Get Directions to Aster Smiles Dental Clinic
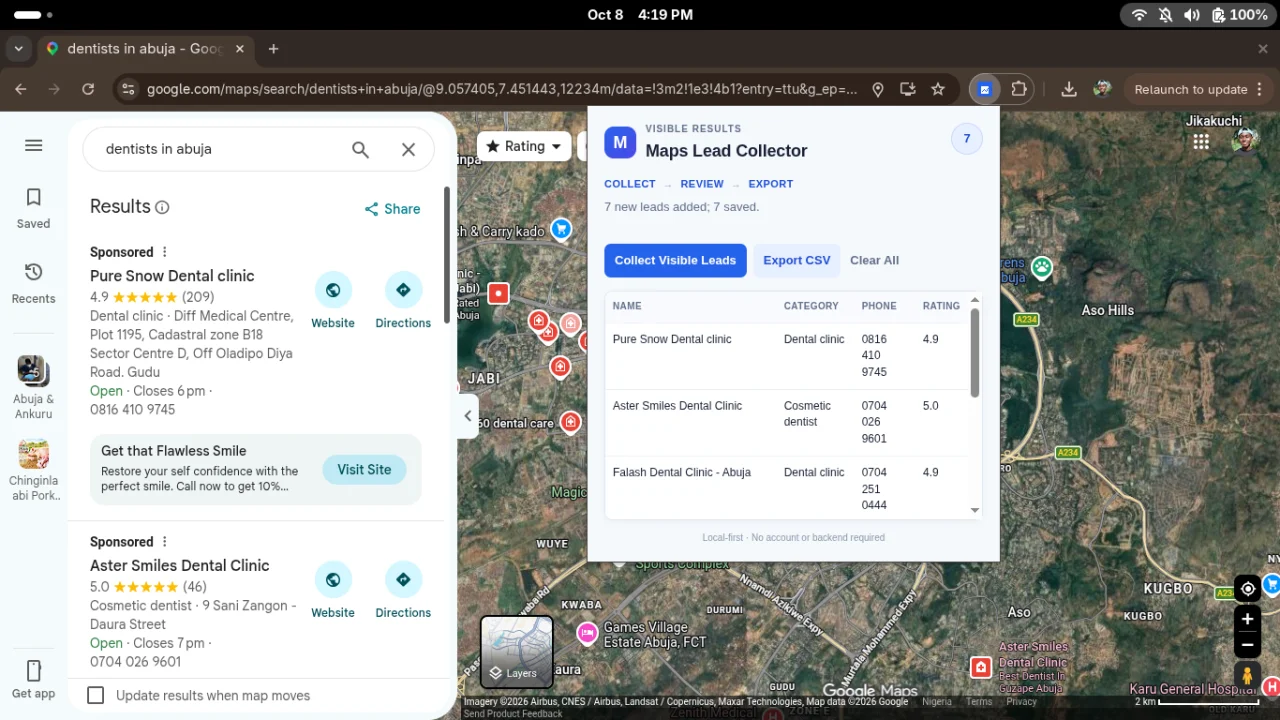Viewport: 1280px width, 720px height. (x=403, y=591)
